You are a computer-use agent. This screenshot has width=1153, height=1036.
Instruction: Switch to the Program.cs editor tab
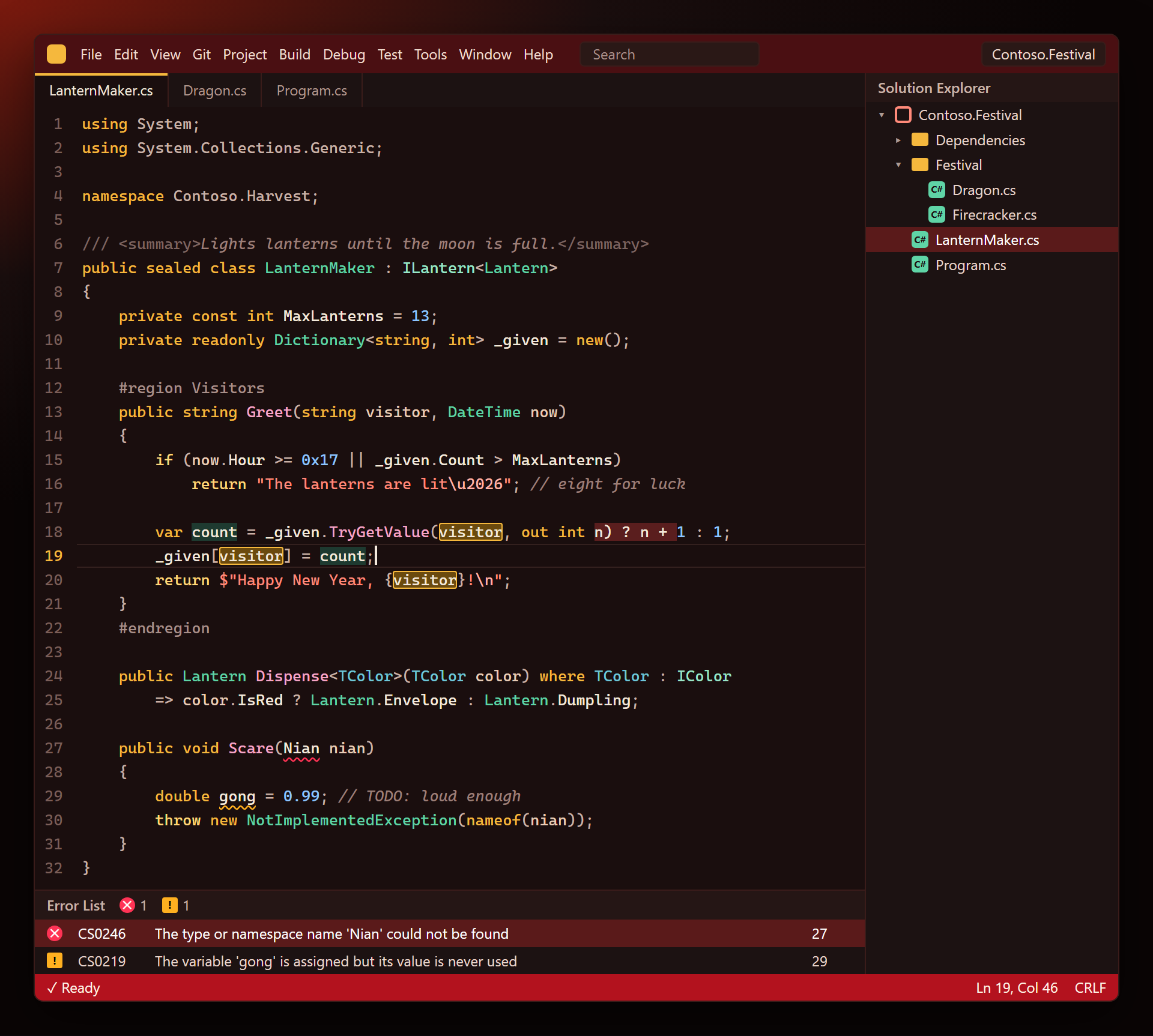click(312, 90)
